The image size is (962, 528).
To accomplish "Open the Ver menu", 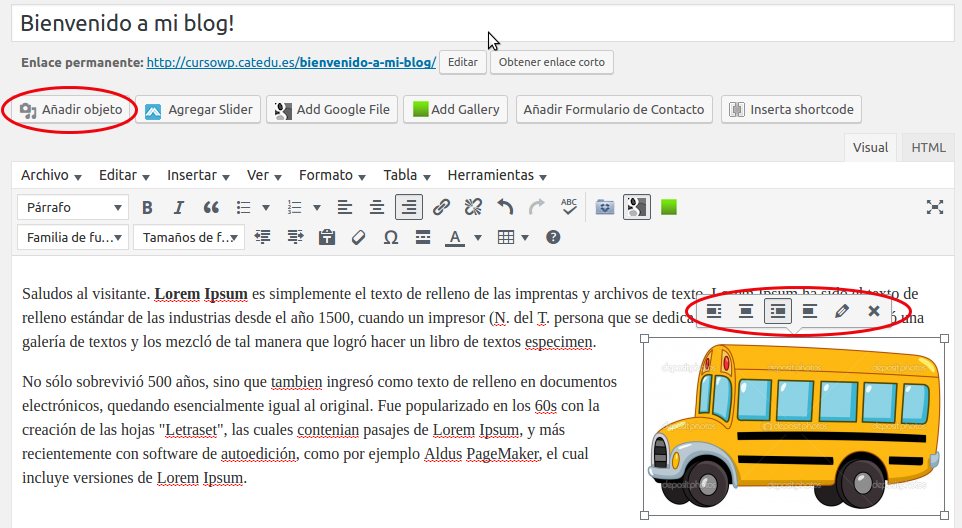I will click(x=264, y=175).
